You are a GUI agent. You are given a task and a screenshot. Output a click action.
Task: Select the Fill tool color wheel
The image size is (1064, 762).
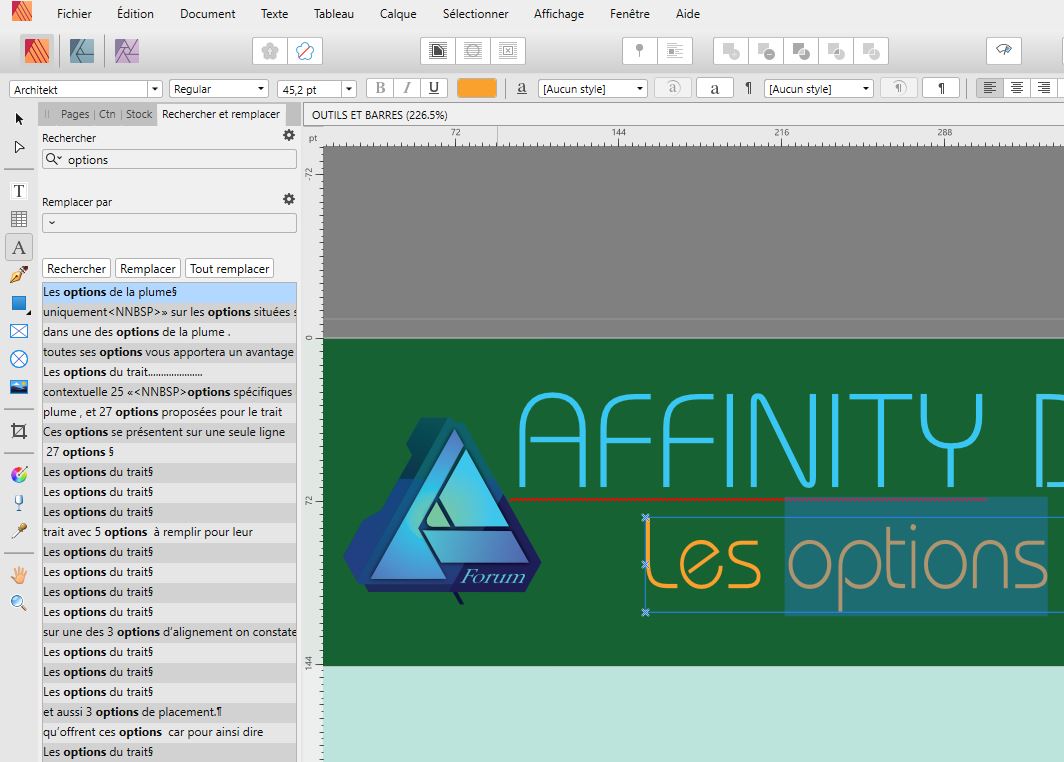[19, 474]
